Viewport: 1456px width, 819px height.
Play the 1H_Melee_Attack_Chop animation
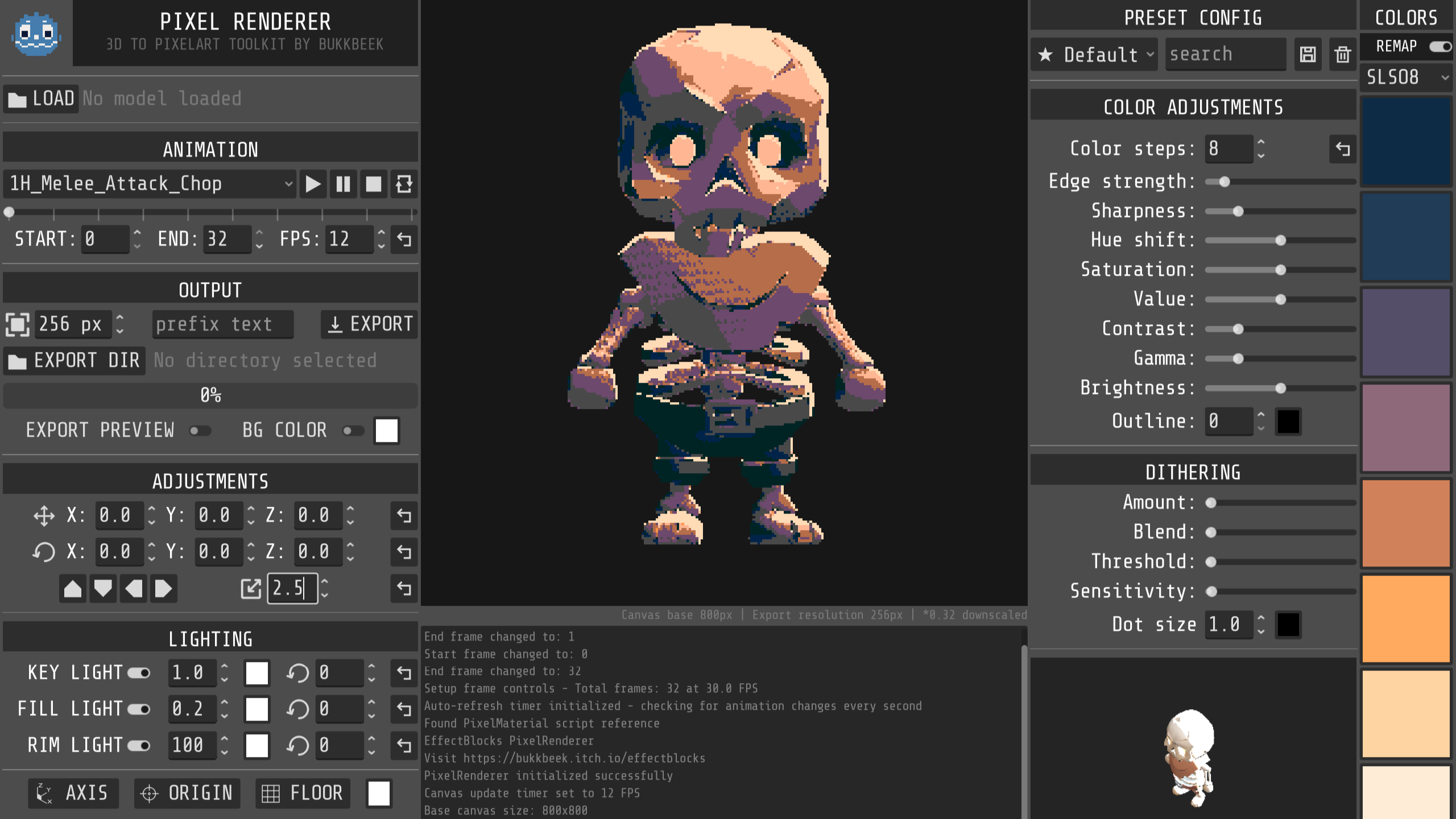click(x=313, y=184)
